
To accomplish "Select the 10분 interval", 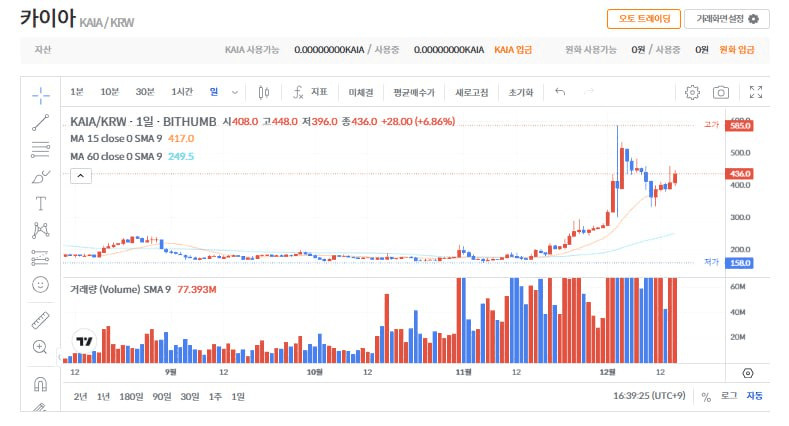I will click(109, 92).
